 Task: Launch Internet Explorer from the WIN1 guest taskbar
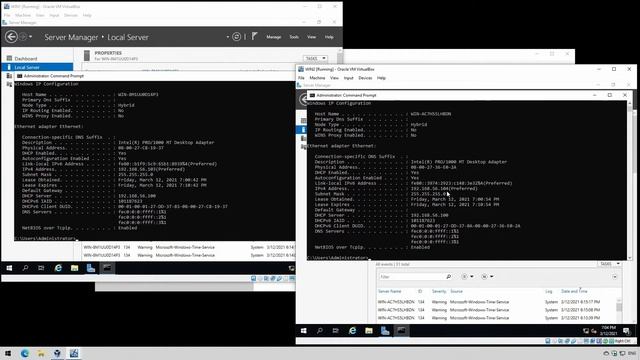point(58,268)
